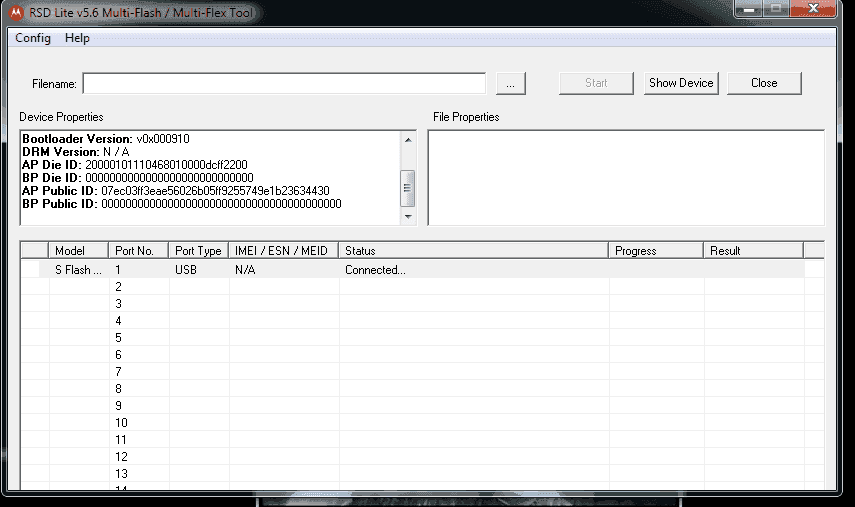855x507 pixels.
Task: Click the Status column header
Action: click(473, 251)
